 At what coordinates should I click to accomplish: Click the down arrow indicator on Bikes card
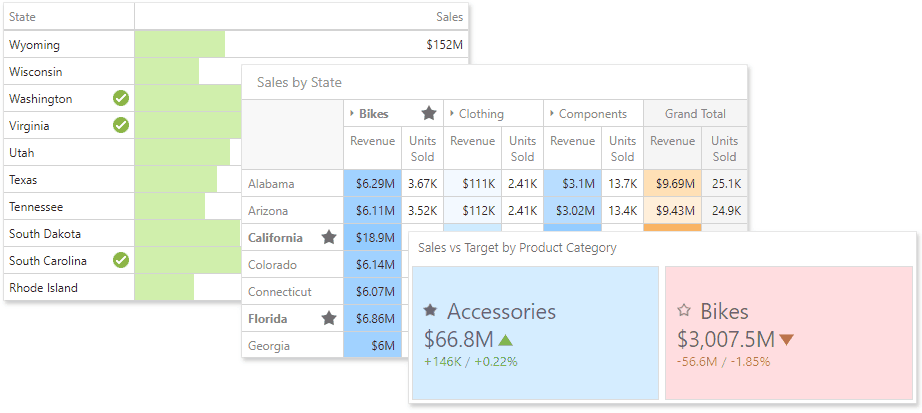(786, 340)
